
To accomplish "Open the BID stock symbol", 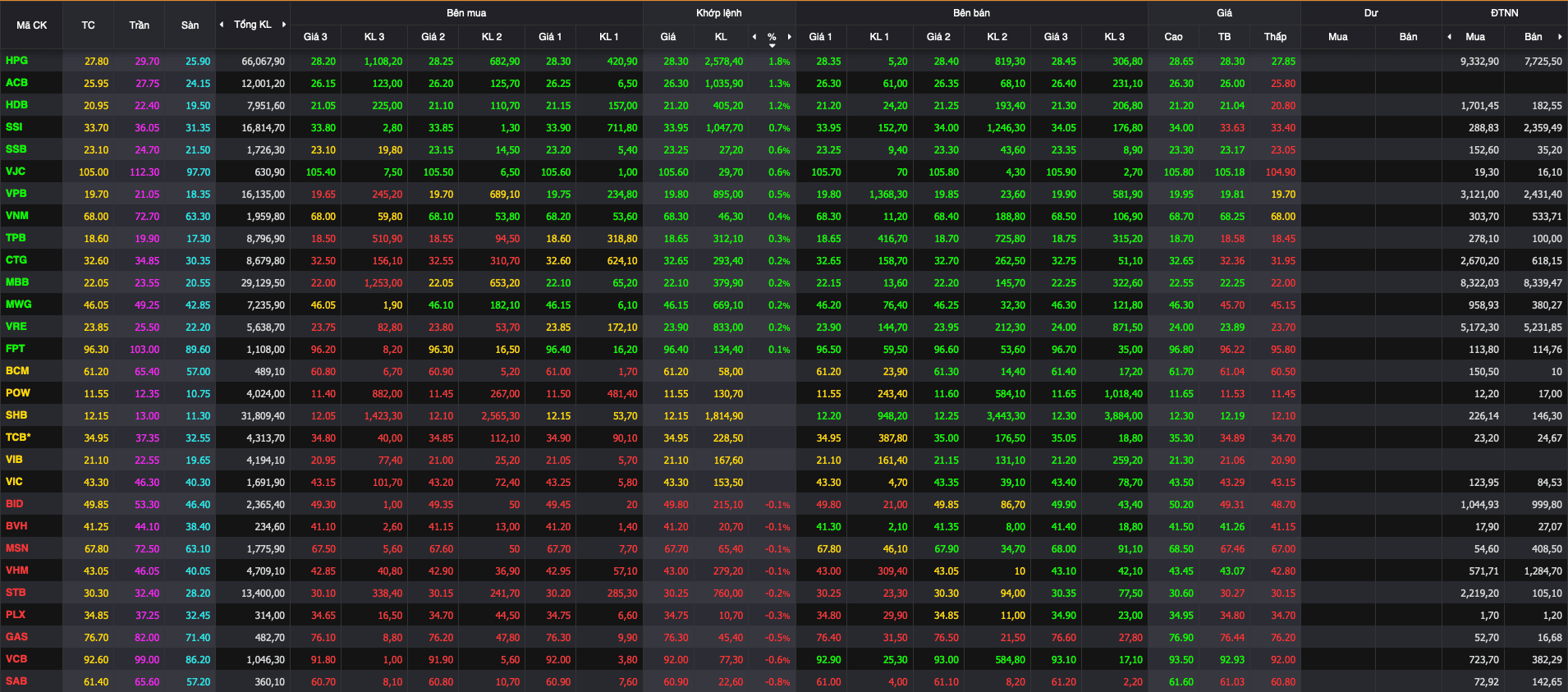I will (x=14, y=504).
